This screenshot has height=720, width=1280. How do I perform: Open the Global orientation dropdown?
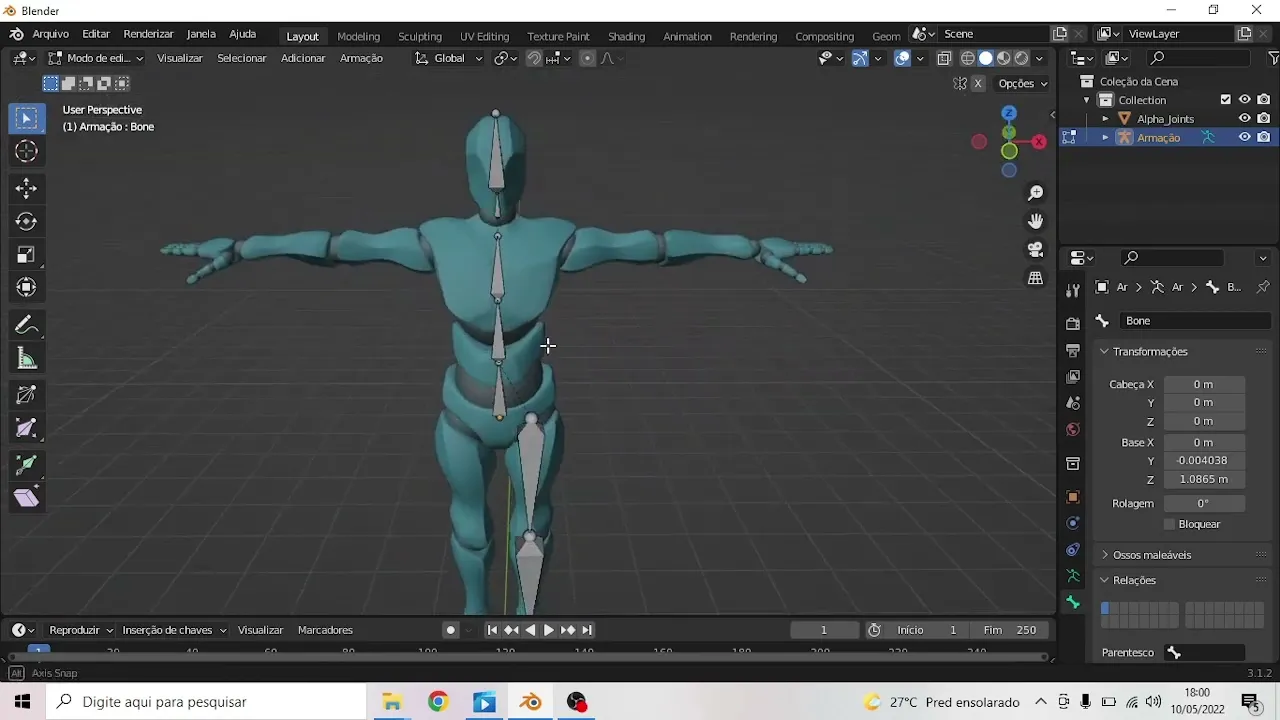click(x=449, y=58)
